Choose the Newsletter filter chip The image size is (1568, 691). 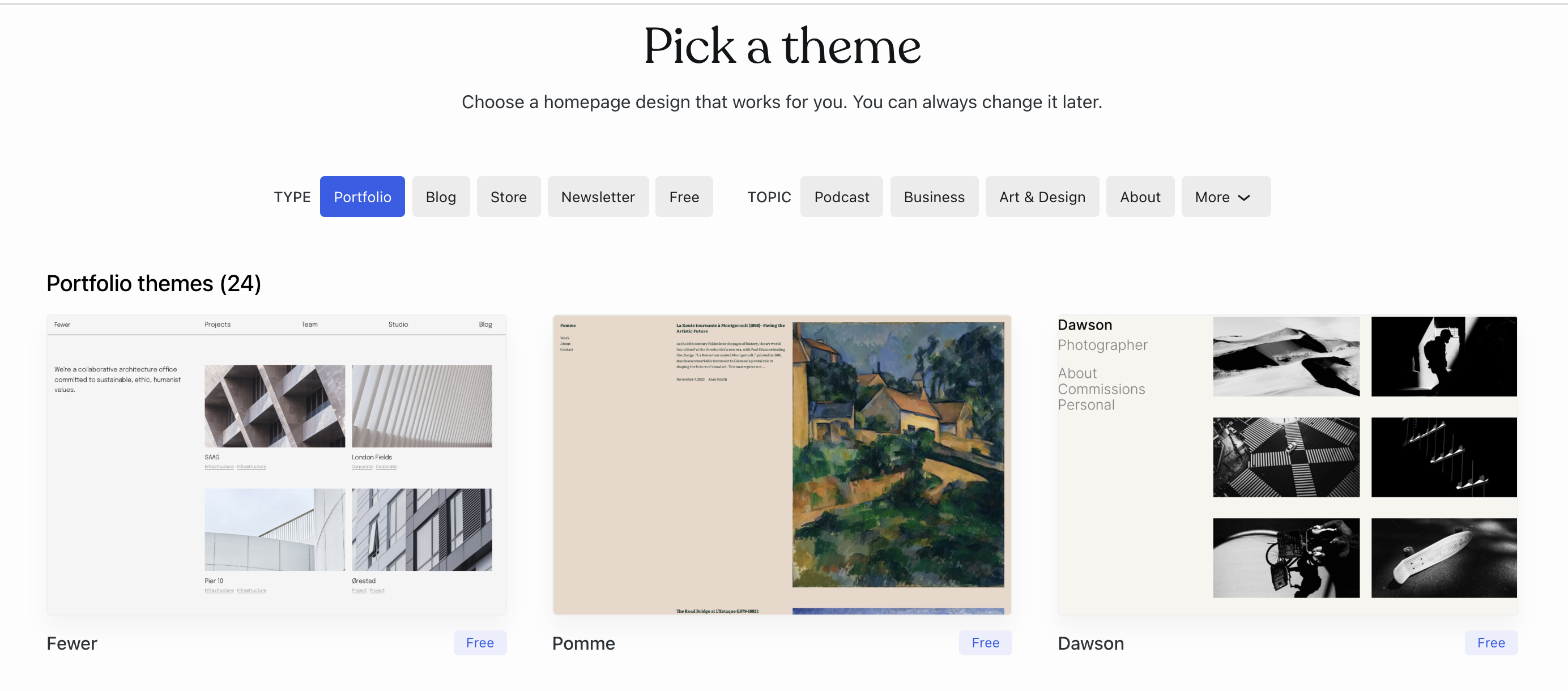click(x=598, y=197)
